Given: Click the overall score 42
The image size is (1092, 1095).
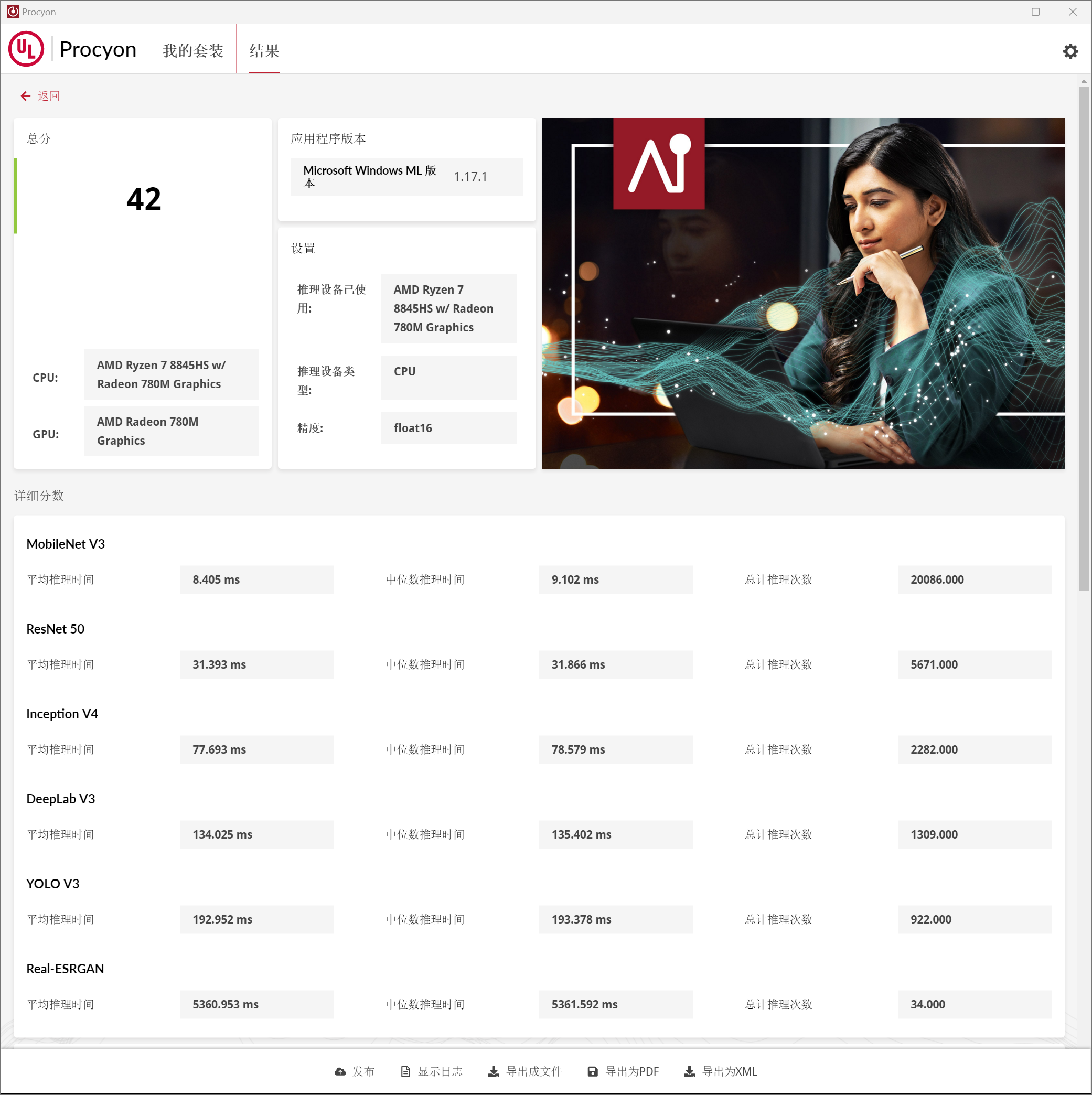Looking at the screenshot, I should 143,199.
